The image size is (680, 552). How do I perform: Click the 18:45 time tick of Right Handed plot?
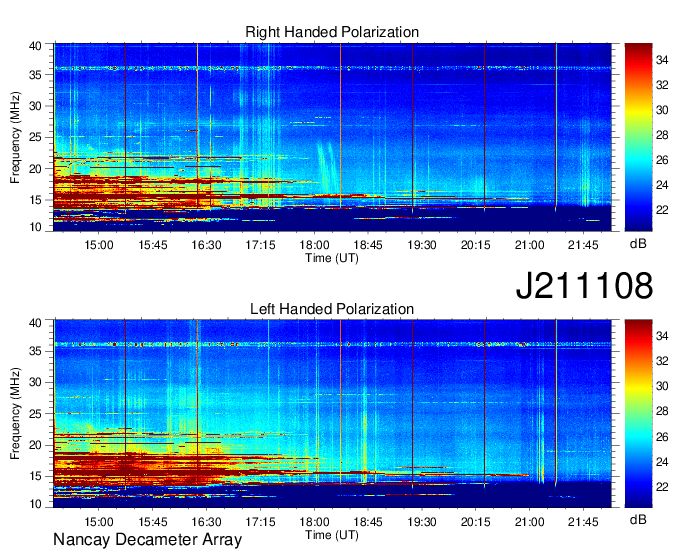pyautogui.click(x=368, y=245)
